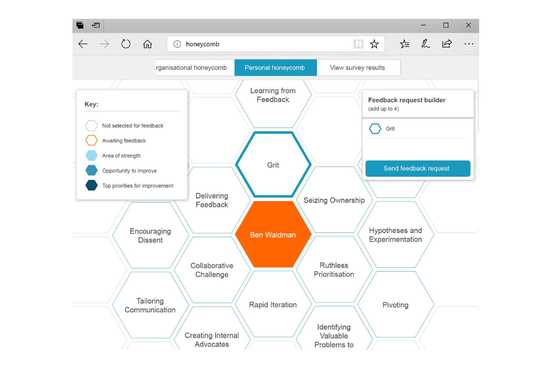The width and height of the screenshot is (552, 368).
Task: Click the orange Ben Waldman hexagon
Action: 273,235
